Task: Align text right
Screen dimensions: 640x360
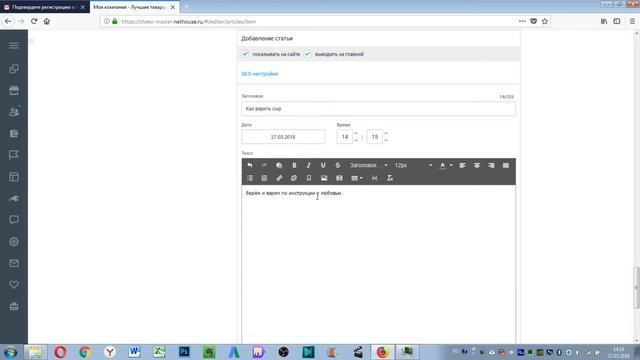Action: pos(491,165)
